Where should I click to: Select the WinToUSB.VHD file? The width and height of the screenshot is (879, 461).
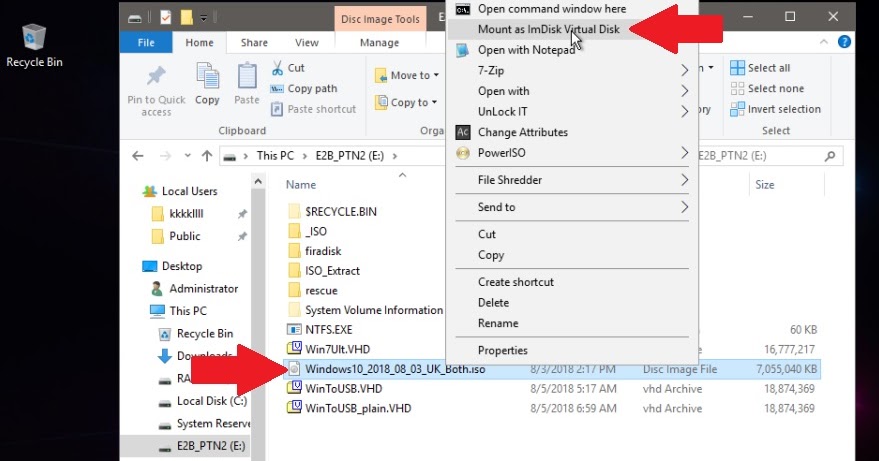335,389
